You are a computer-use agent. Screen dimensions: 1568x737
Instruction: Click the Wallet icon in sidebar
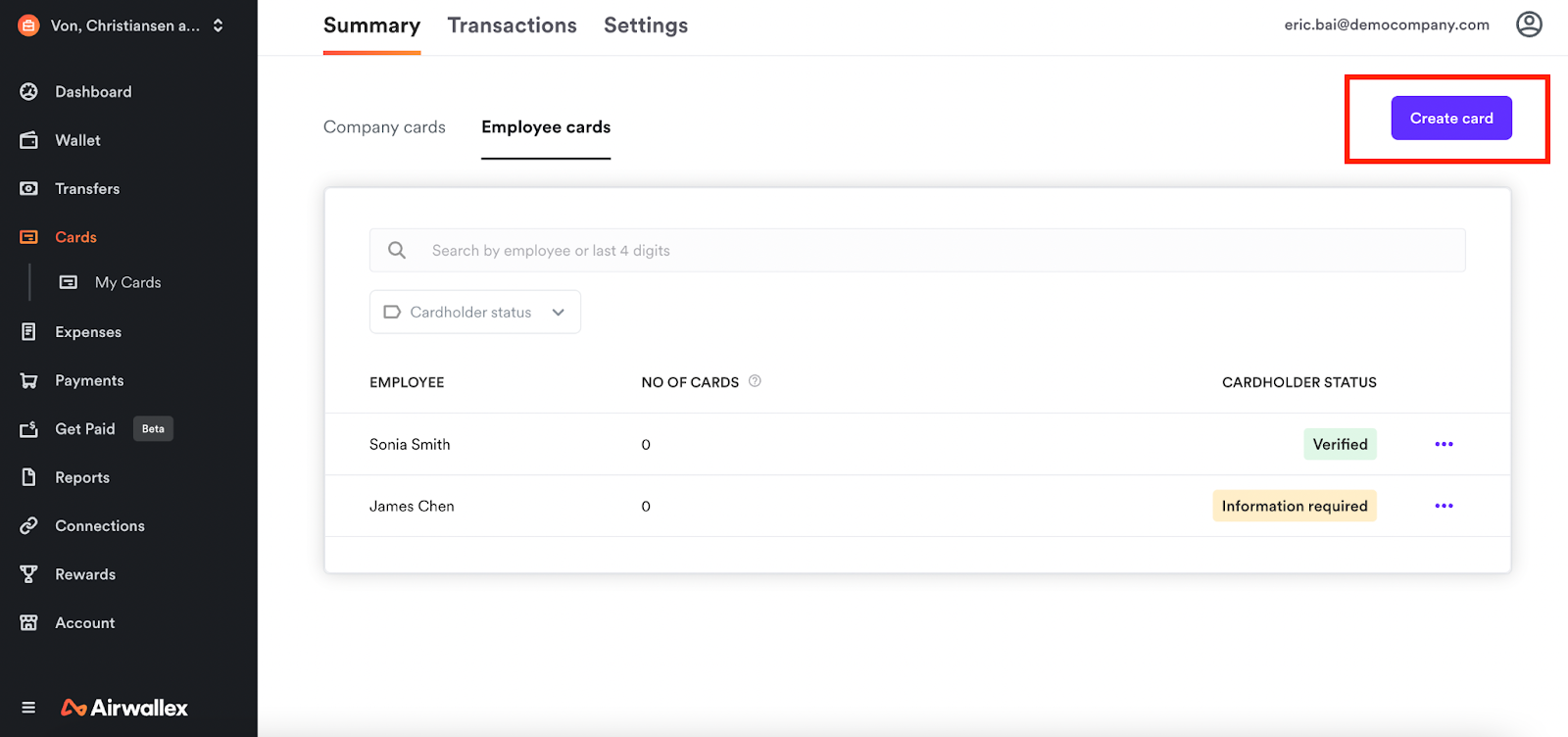pyautogui.click(x=28, y=140)
